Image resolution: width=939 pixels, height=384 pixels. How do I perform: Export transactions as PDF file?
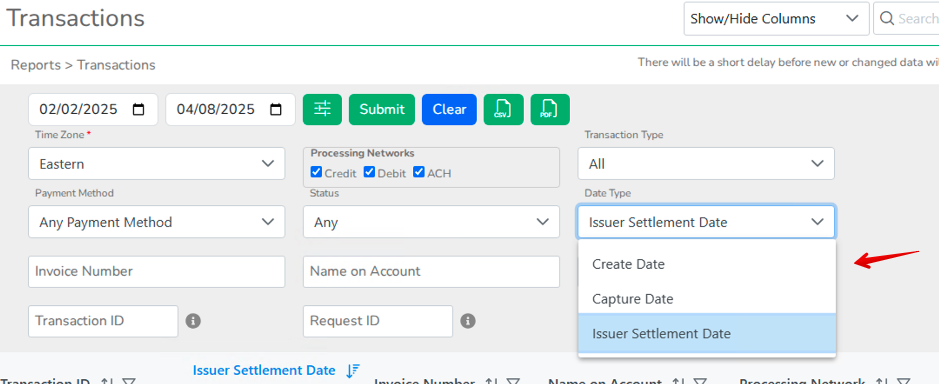click(550, 110)
